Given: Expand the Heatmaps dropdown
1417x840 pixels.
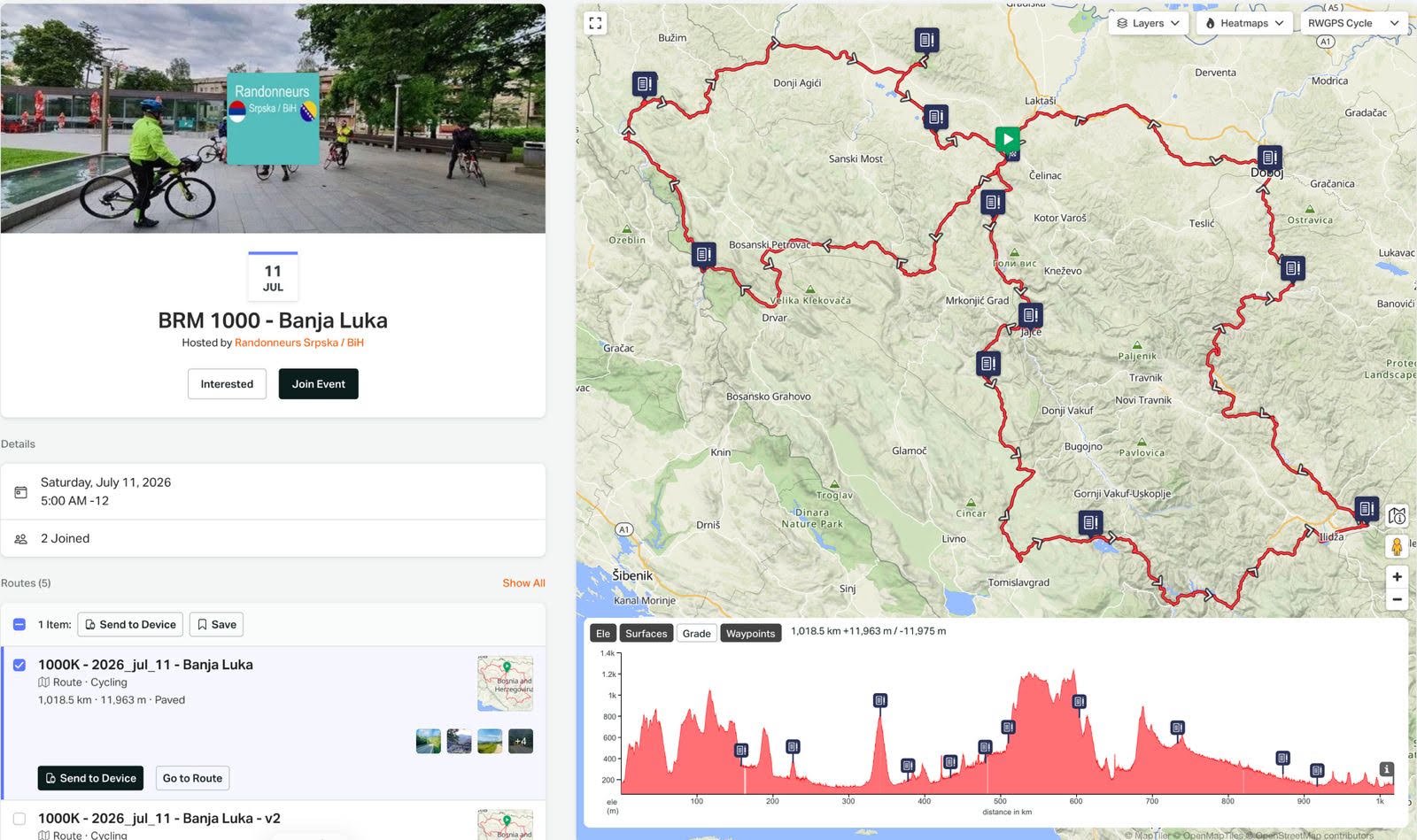Looking at the screenshot, I should [1243, 23].
